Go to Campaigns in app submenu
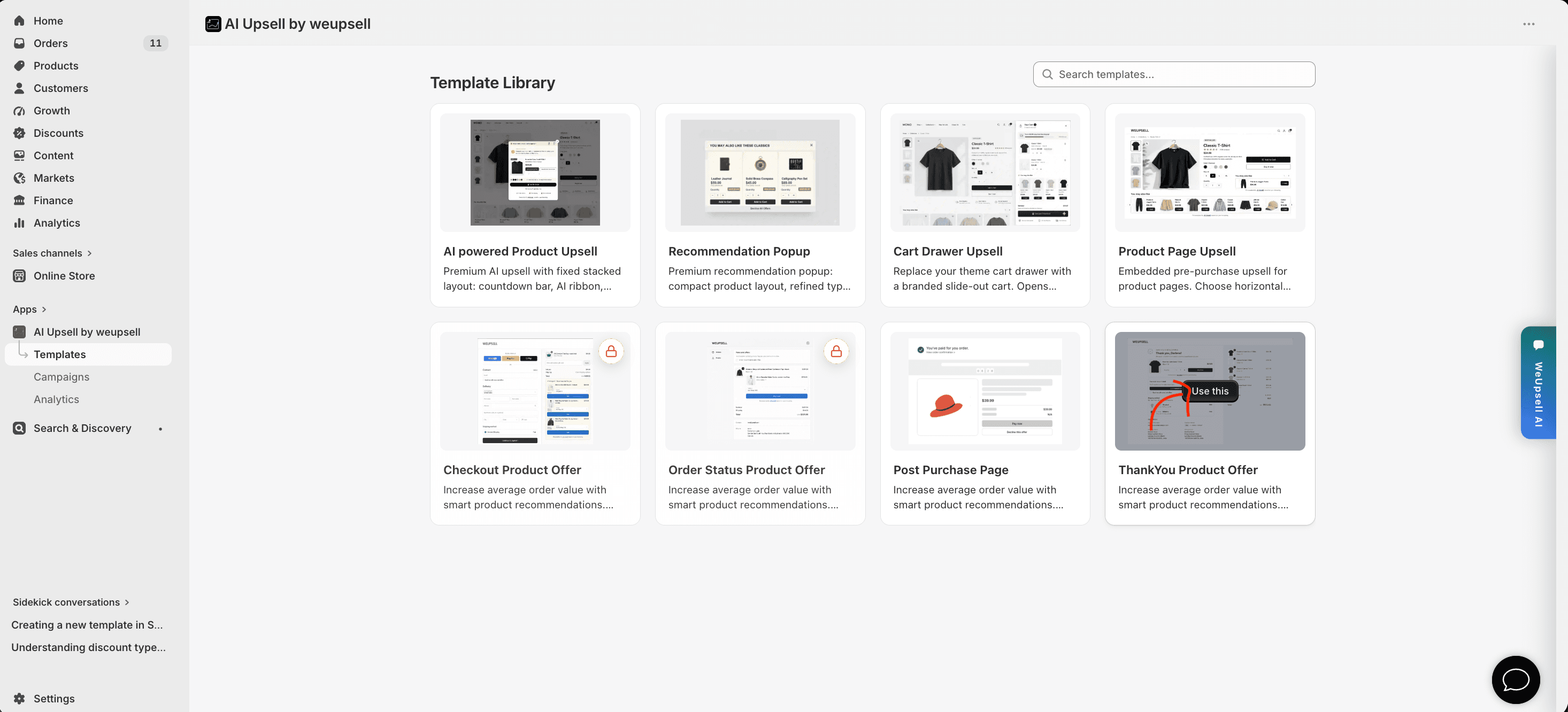 pyautogui.click(x=62, y=377)
